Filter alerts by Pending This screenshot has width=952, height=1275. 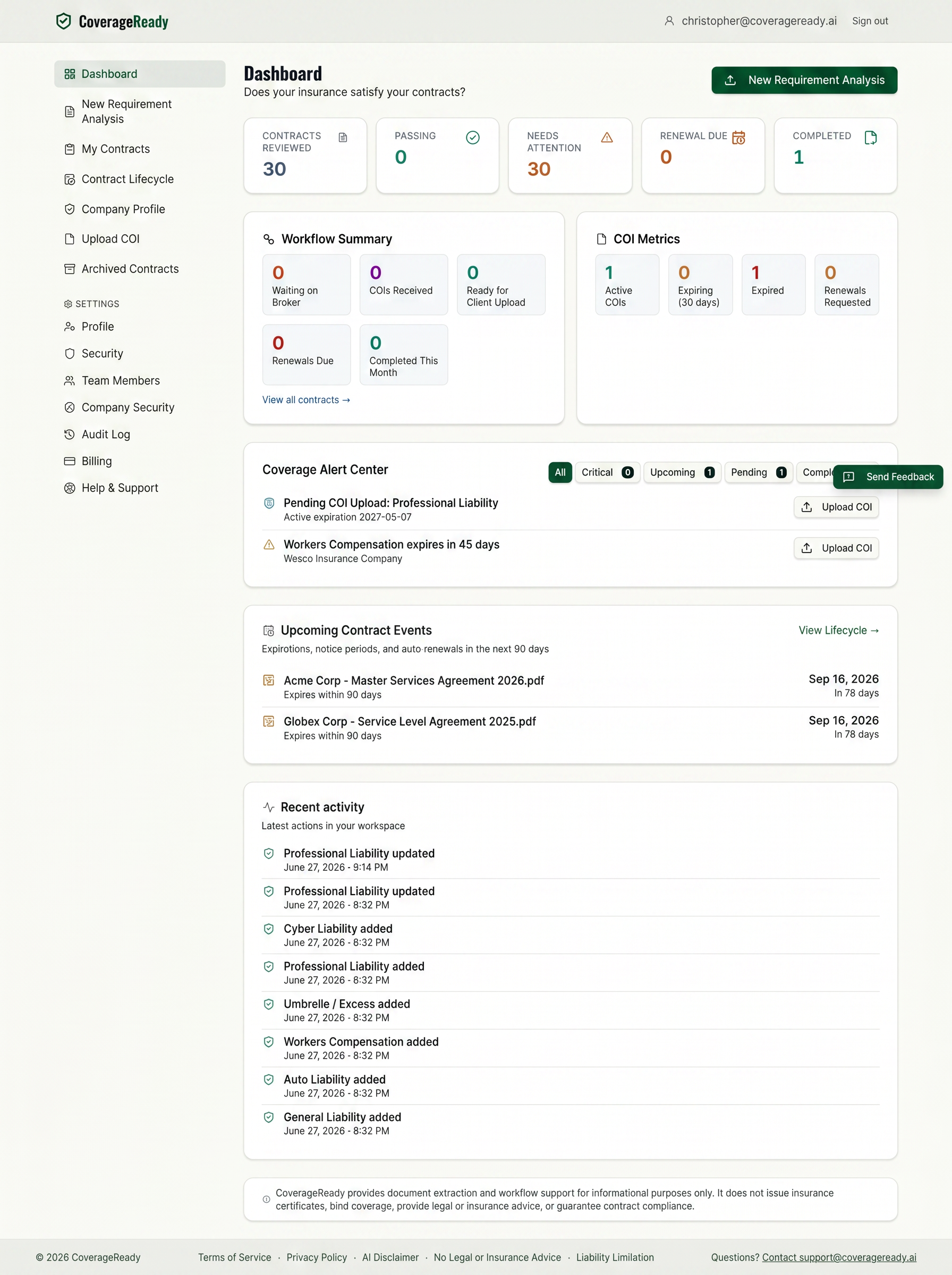[759, 472]
